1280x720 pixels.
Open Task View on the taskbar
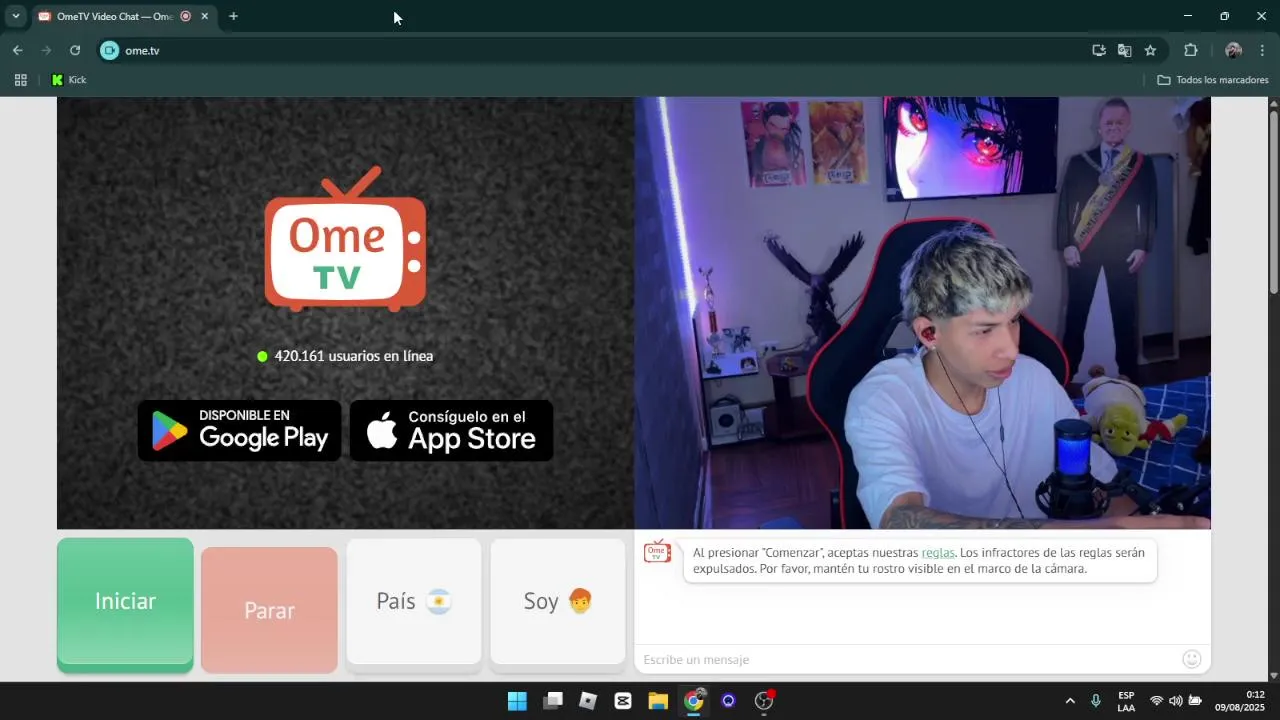(x=553, y=701)
